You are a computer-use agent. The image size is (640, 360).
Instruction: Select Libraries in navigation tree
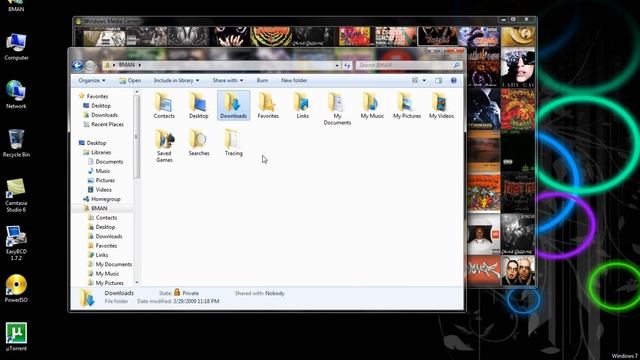coord(97,152)
